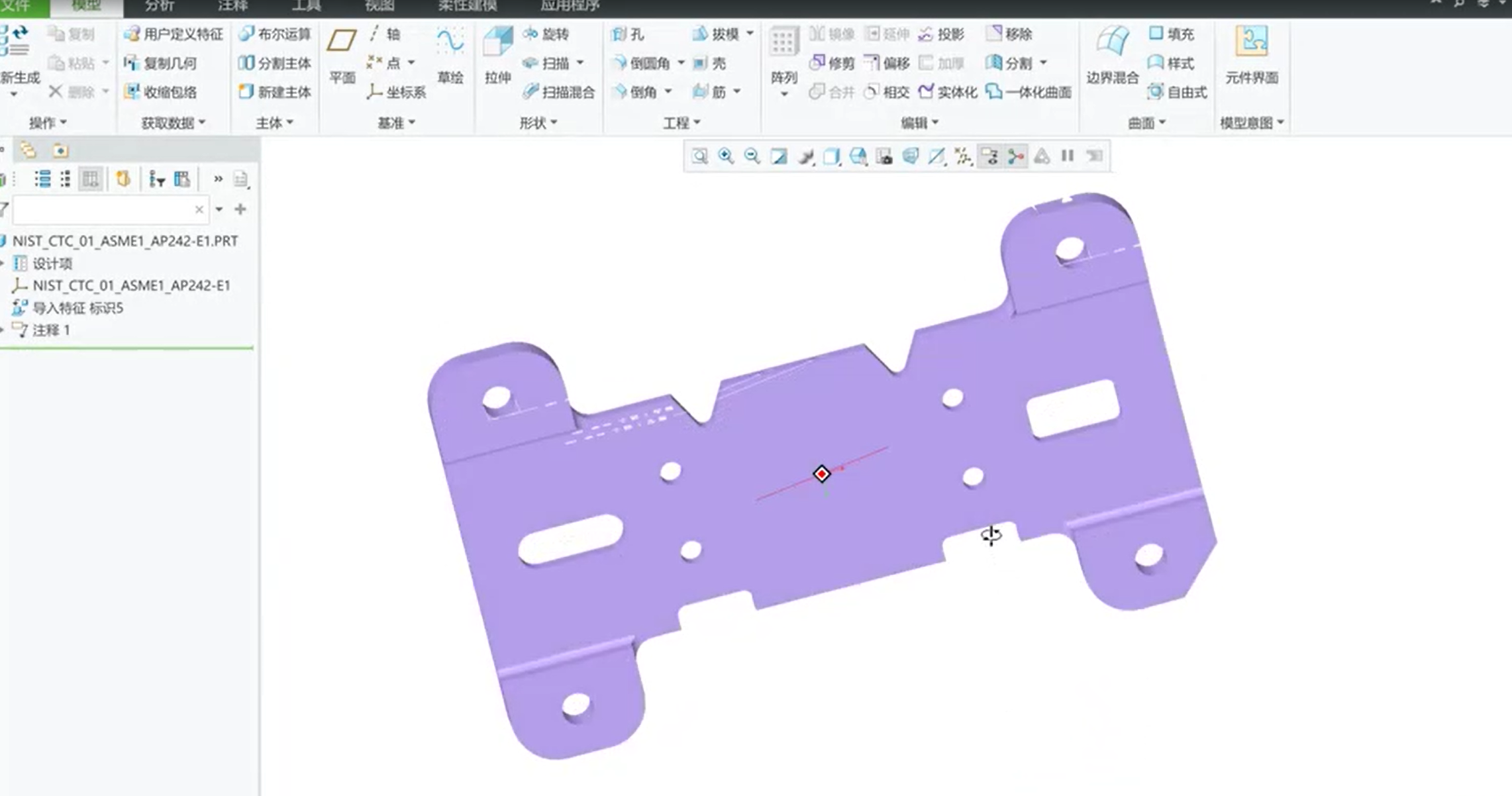
Task: Expand the 设计项 tree node
Action: (x=3, y=263)
